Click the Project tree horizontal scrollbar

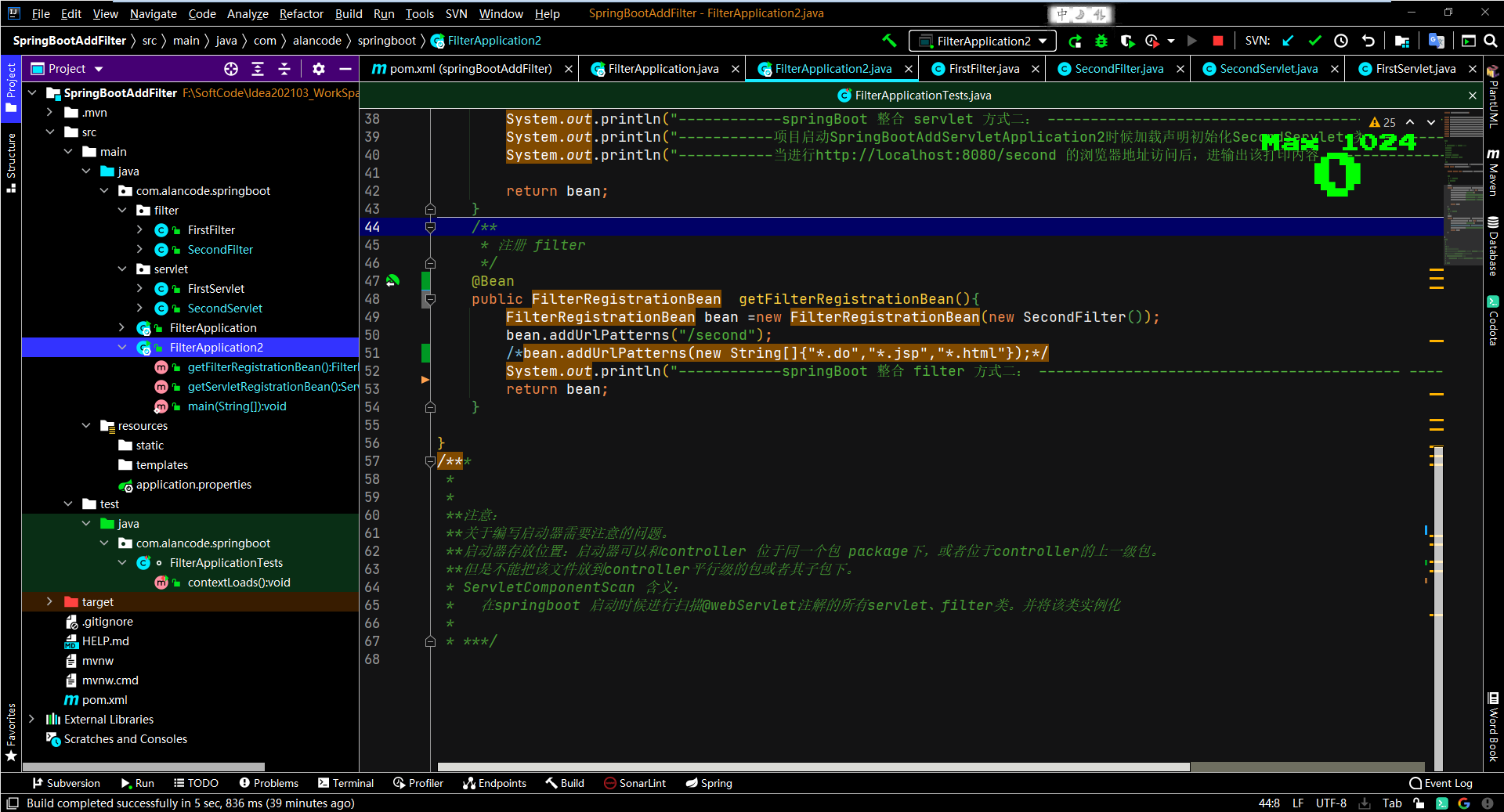pyautogui.click(x=144, y=767)
